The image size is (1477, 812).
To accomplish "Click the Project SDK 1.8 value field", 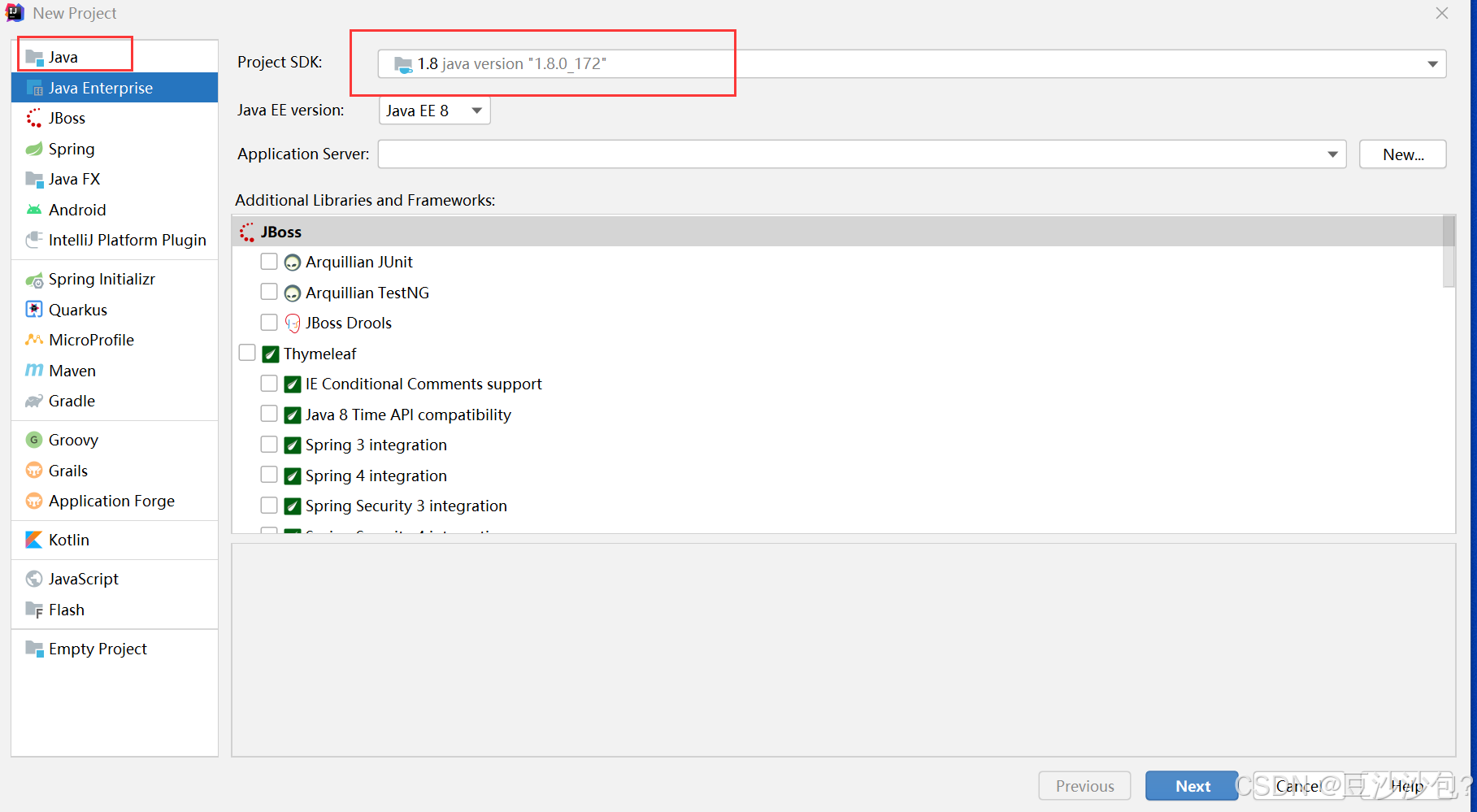I will 911,64.
